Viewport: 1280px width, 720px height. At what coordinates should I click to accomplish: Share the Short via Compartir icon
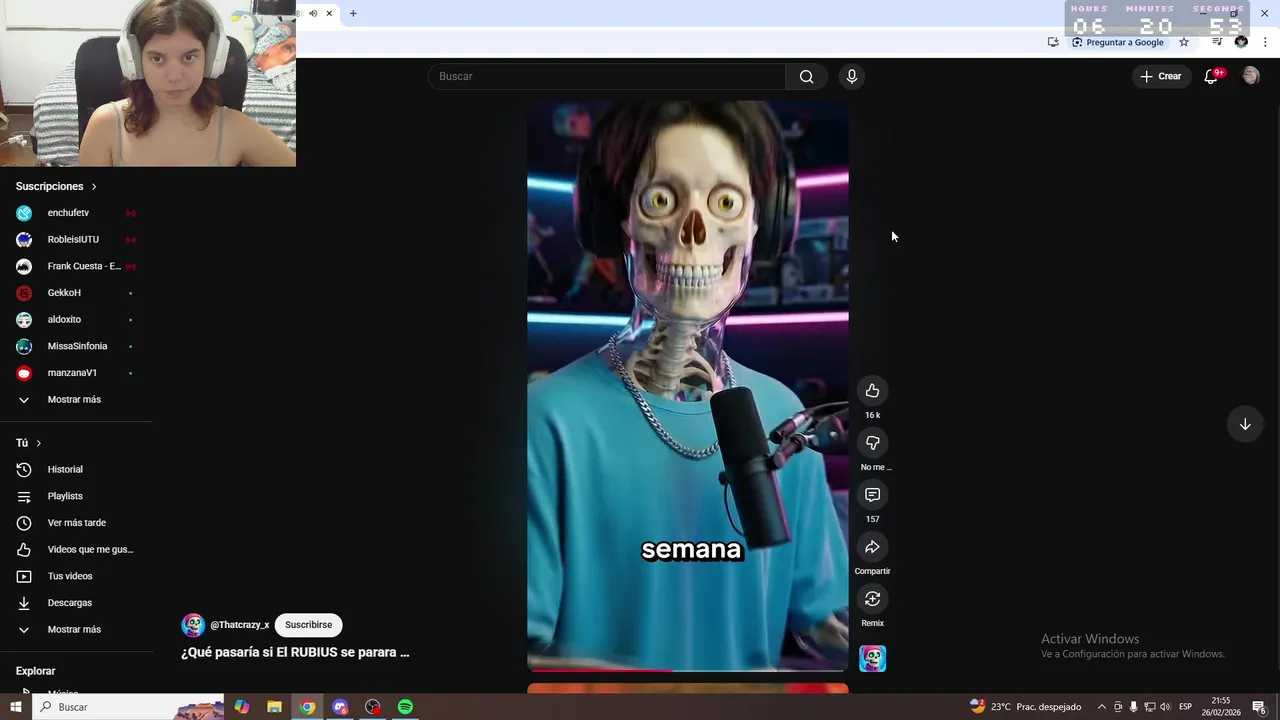click(x=872, y=547)
